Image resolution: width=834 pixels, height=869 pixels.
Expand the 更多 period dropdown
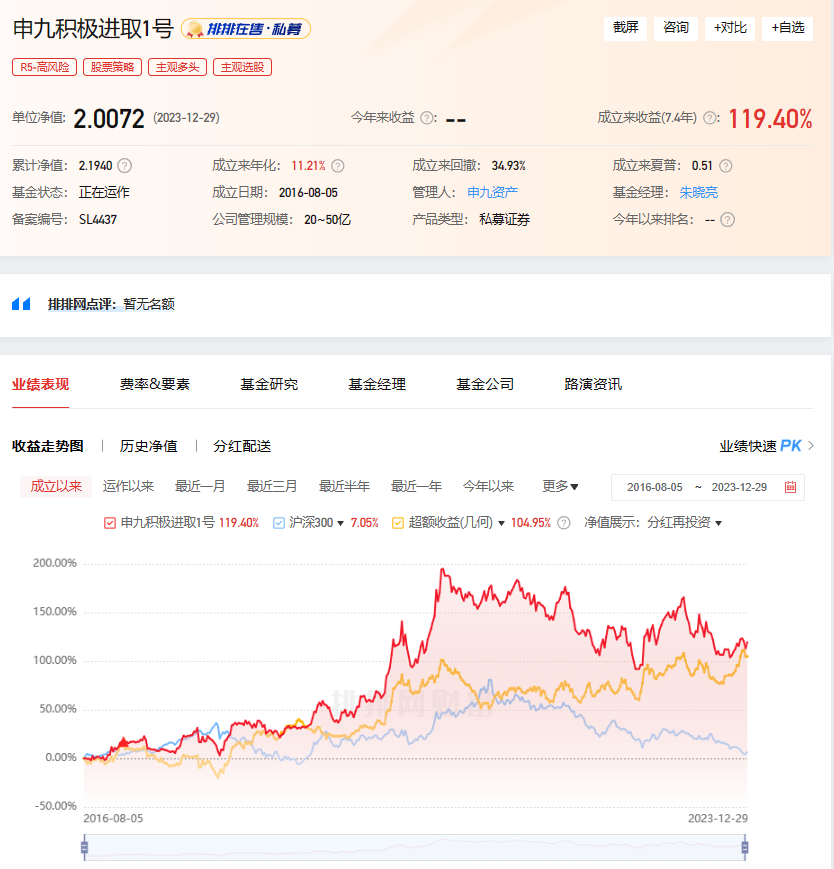click(560, 487)
